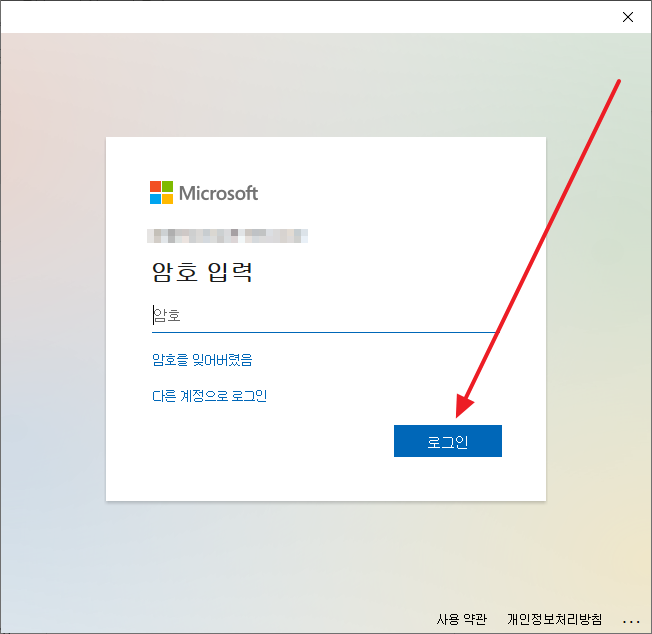Close the sign-in window with X
Viewport: 652px width, 634px height.
coord(627,17)
